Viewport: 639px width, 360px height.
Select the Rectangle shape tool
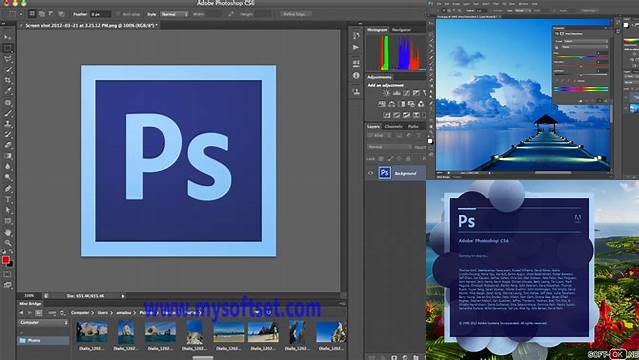[7, 221]
